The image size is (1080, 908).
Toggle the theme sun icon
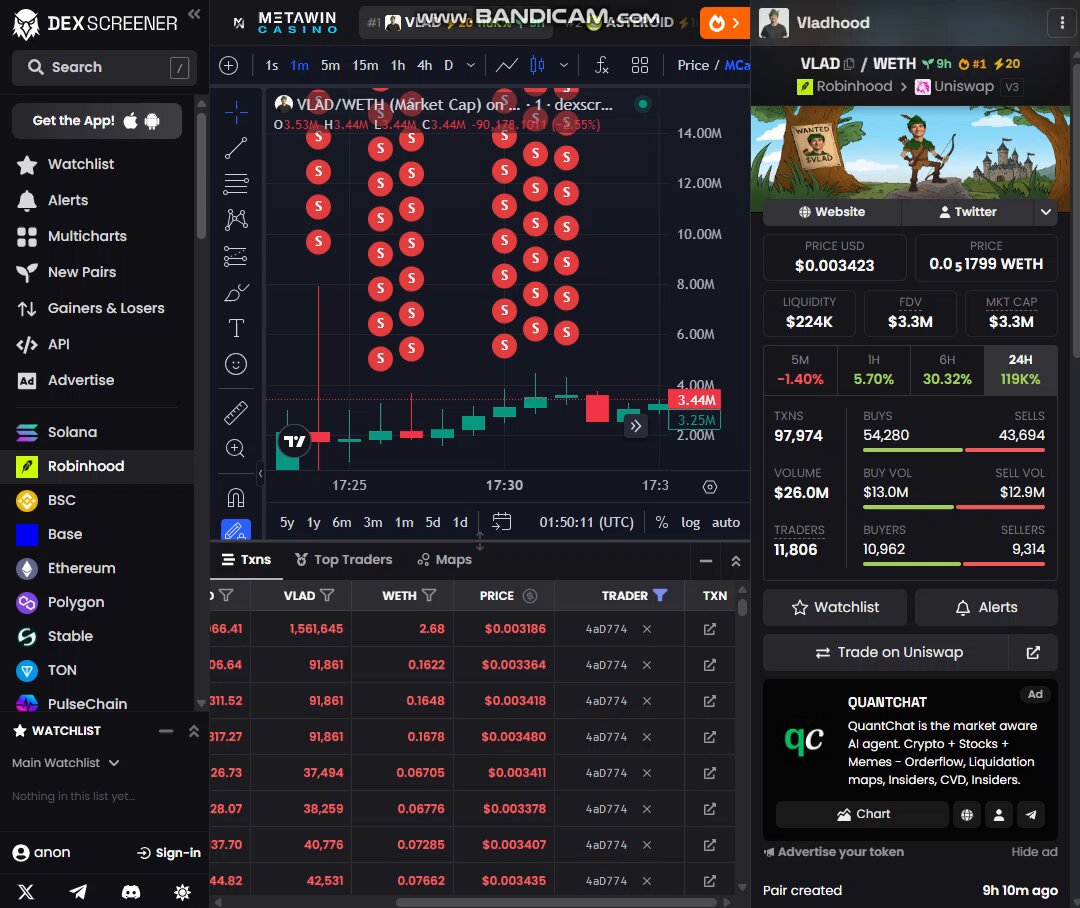point(183,892)
